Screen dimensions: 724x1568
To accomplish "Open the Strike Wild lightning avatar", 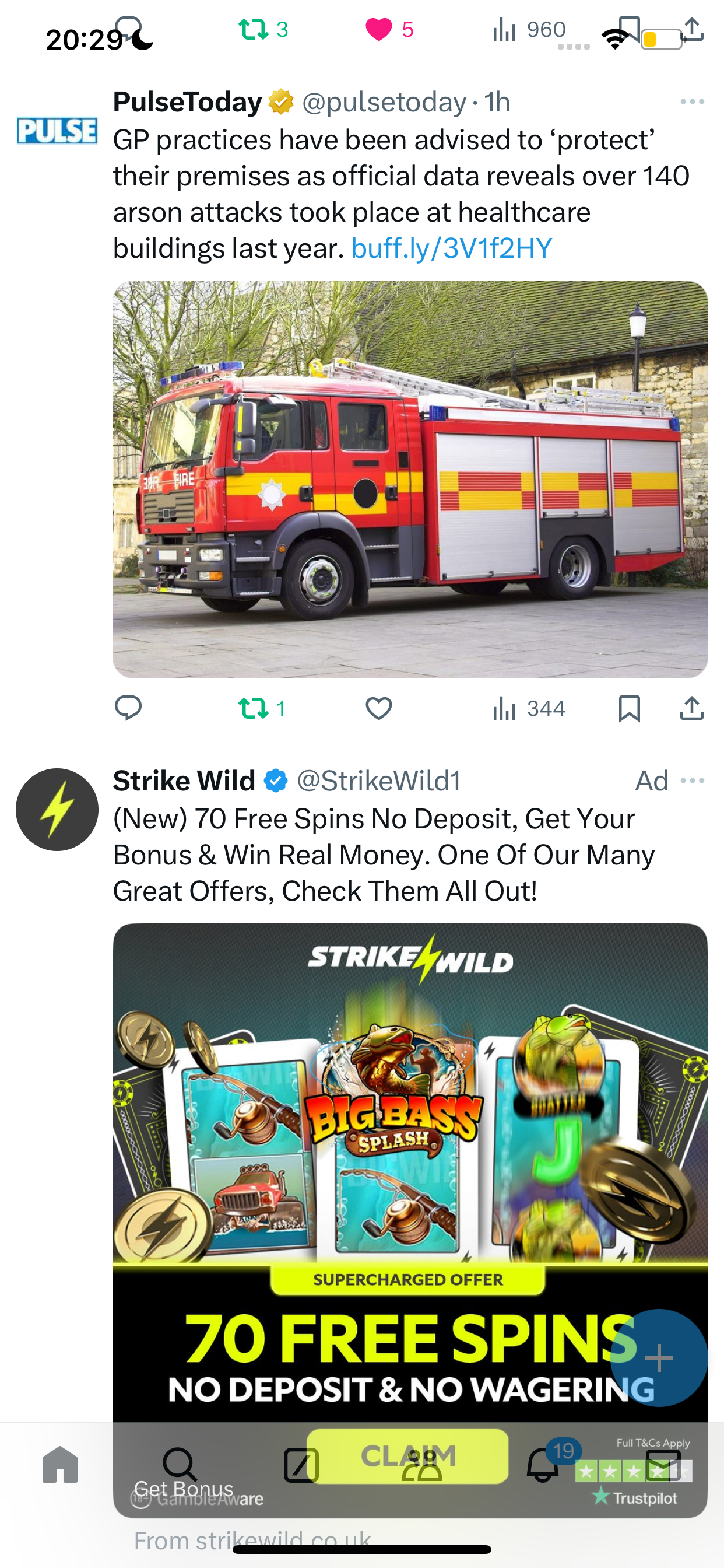I will (57, 810).
